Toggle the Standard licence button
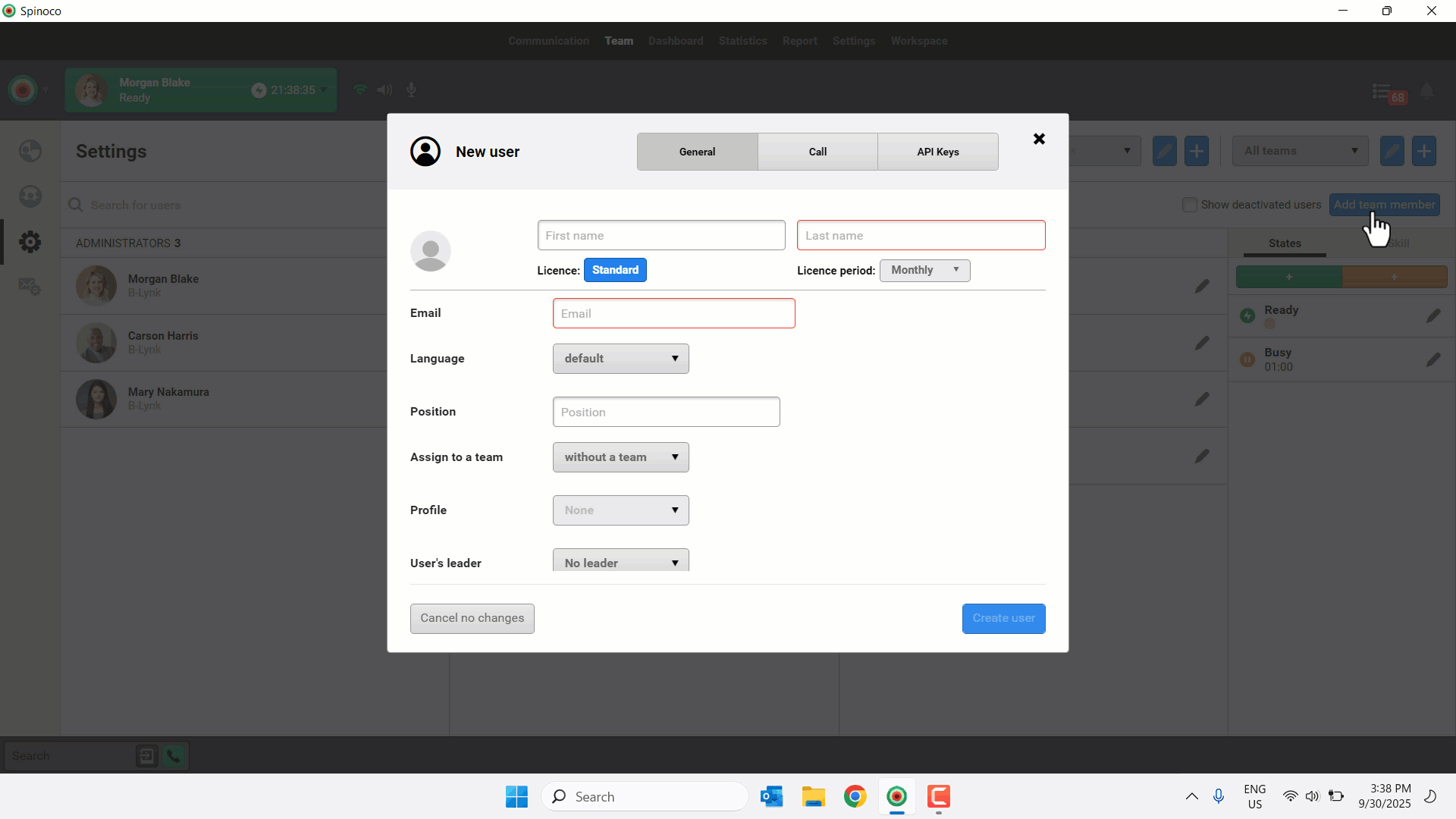 point(614,270)
